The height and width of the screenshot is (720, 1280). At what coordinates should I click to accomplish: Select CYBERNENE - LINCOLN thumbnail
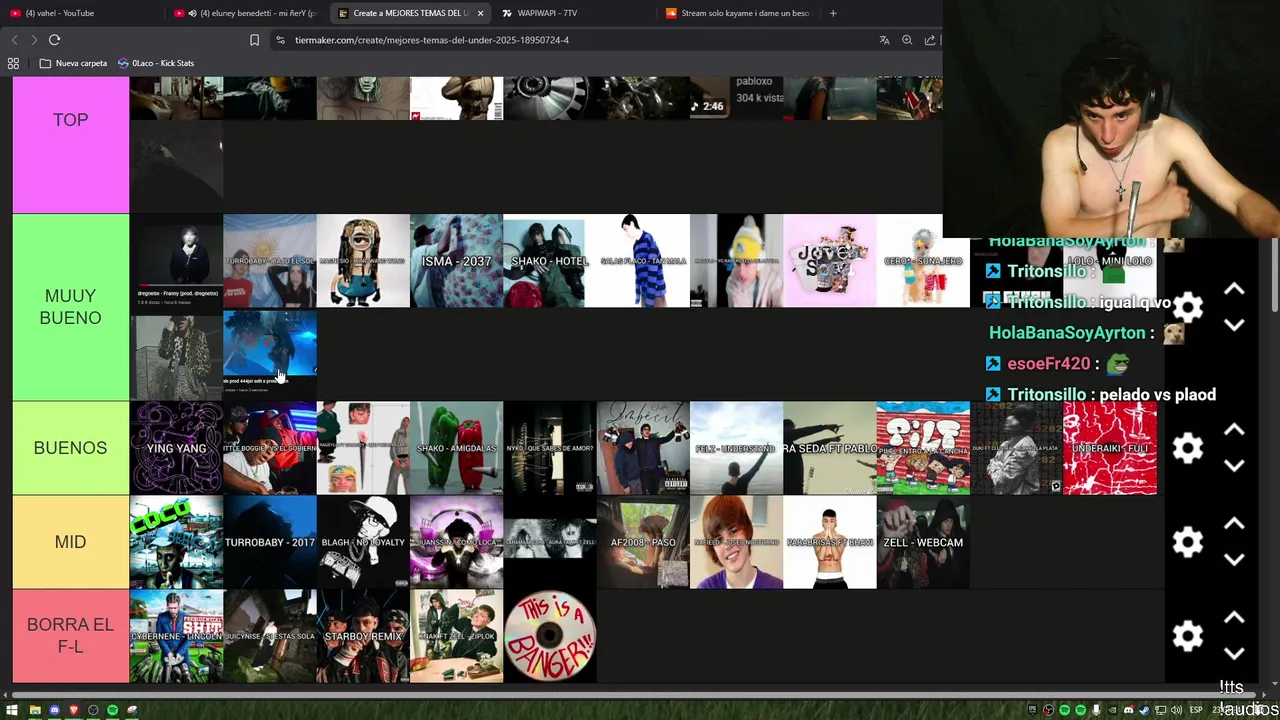pos(176,636)
